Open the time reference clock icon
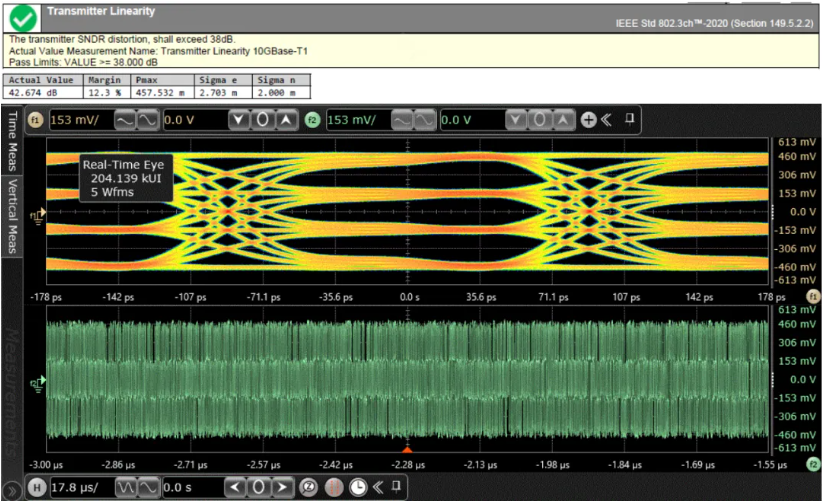The image size is (822, 504). point(357,488)
